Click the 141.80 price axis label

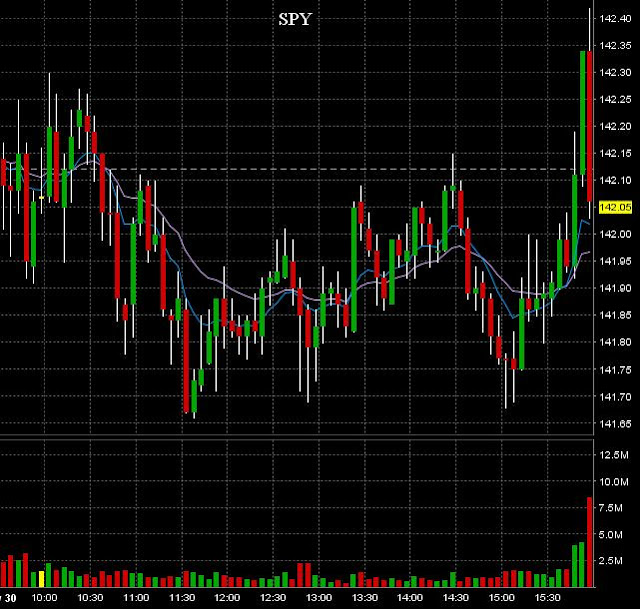tap(615, 342)
